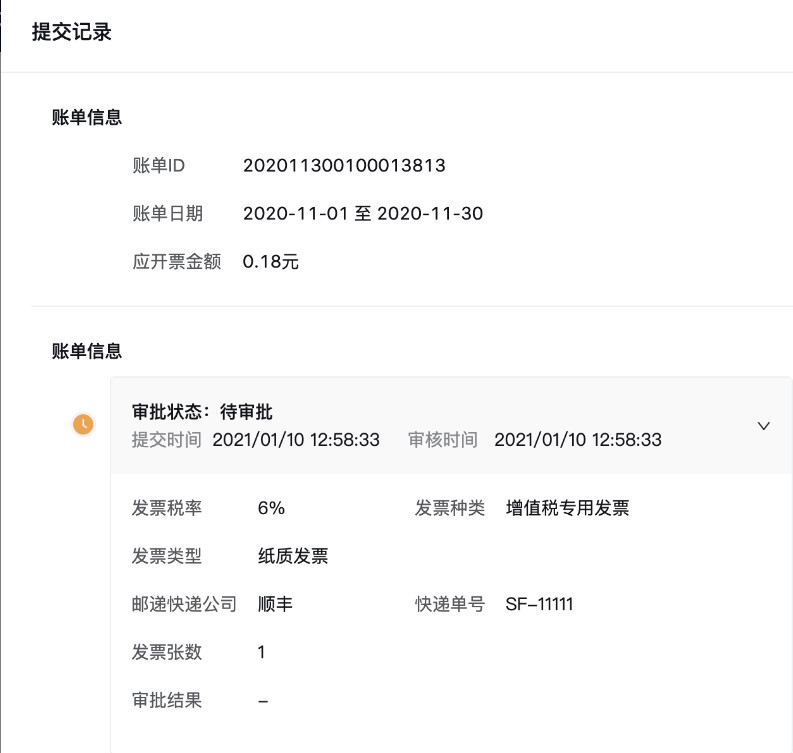The width and height of the screenshot is (793, 753).
Task: Click the 账单日期 field label
Action: (167, 213)
